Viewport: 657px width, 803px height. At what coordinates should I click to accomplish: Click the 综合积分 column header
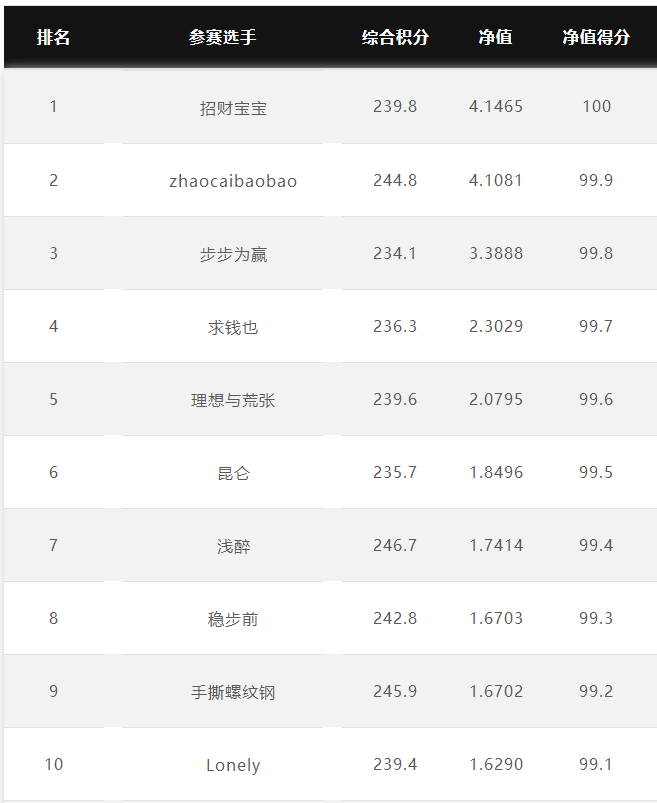point(395,37)
